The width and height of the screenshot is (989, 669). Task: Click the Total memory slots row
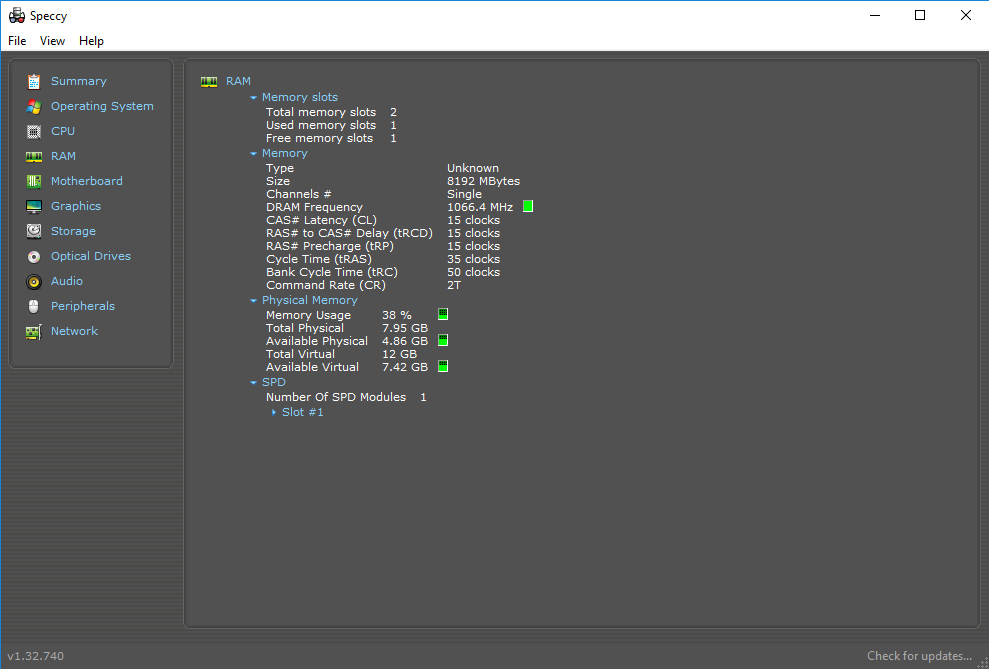click(x=331, y=112)
